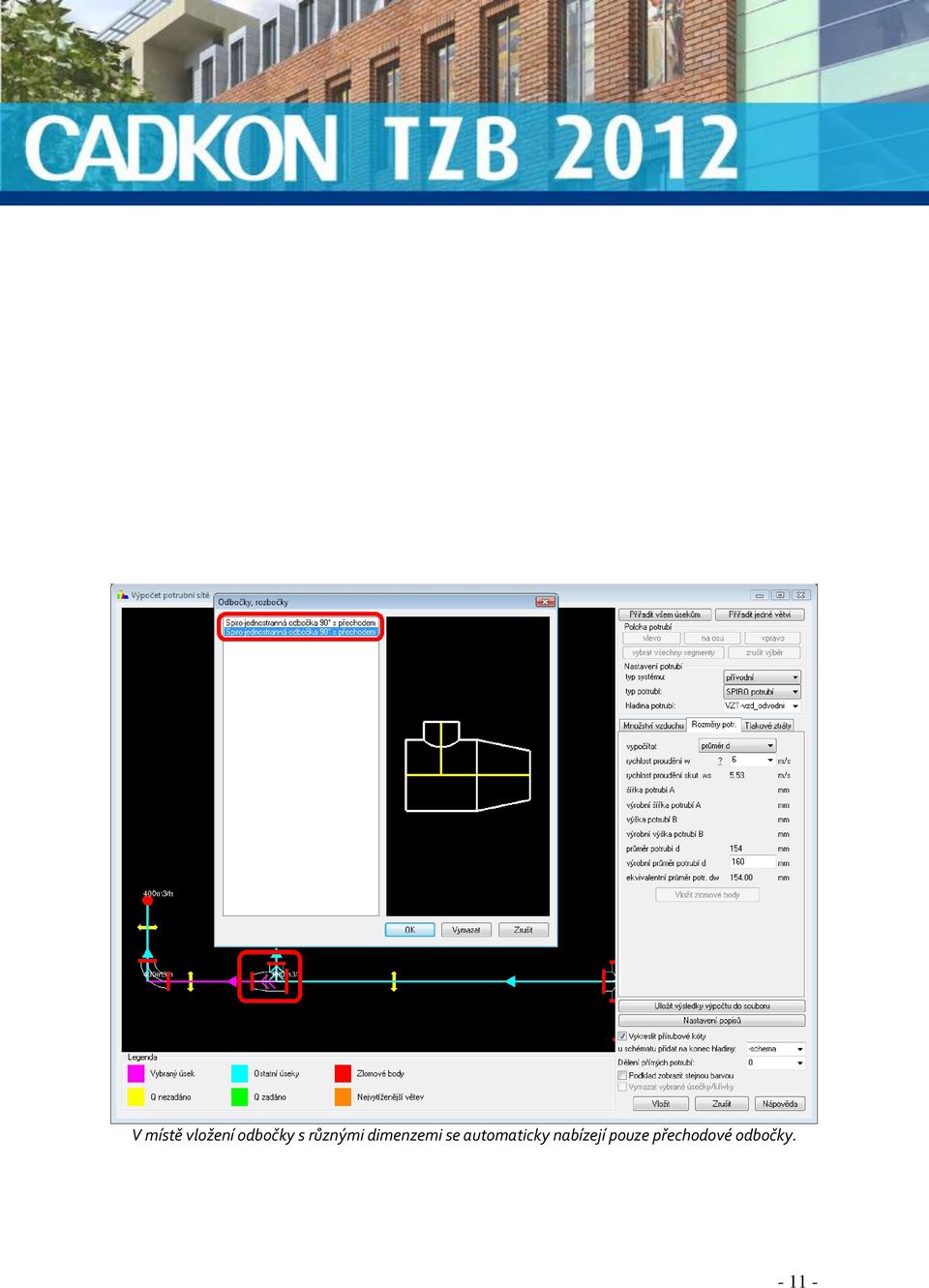Click the na osu position button
The height and width of the screenshot is (1288, 929).
(x=712, y=639)
